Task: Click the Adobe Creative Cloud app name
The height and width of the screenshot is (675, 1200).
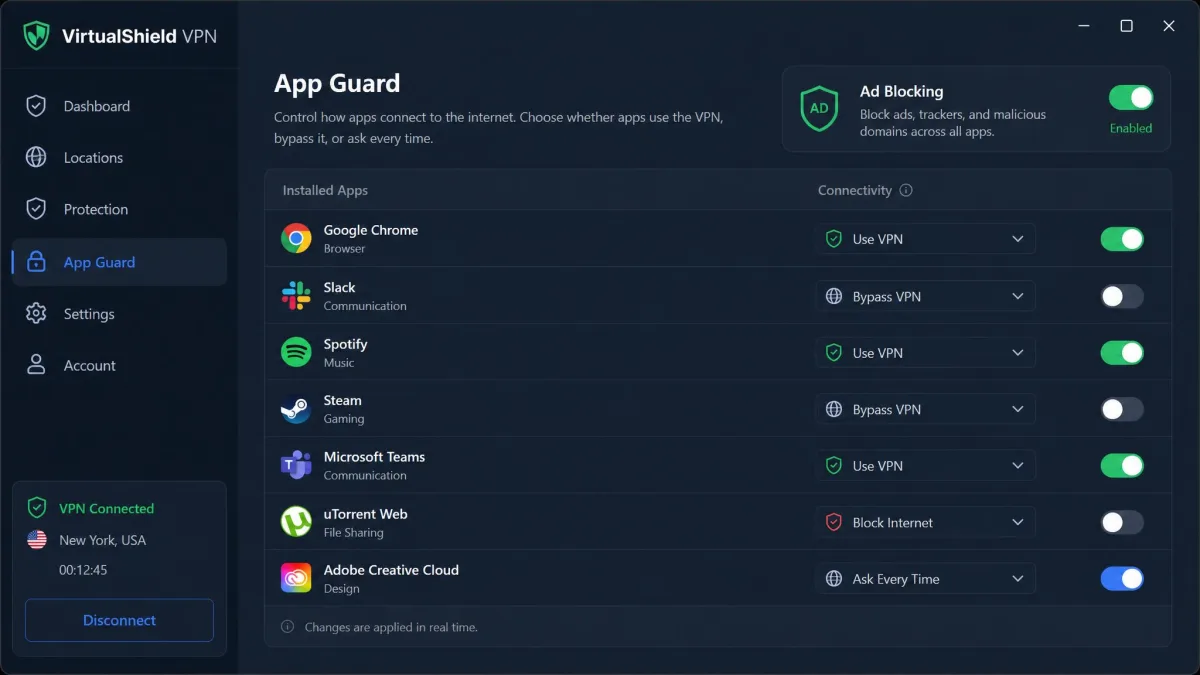Action: coord(391,570)
